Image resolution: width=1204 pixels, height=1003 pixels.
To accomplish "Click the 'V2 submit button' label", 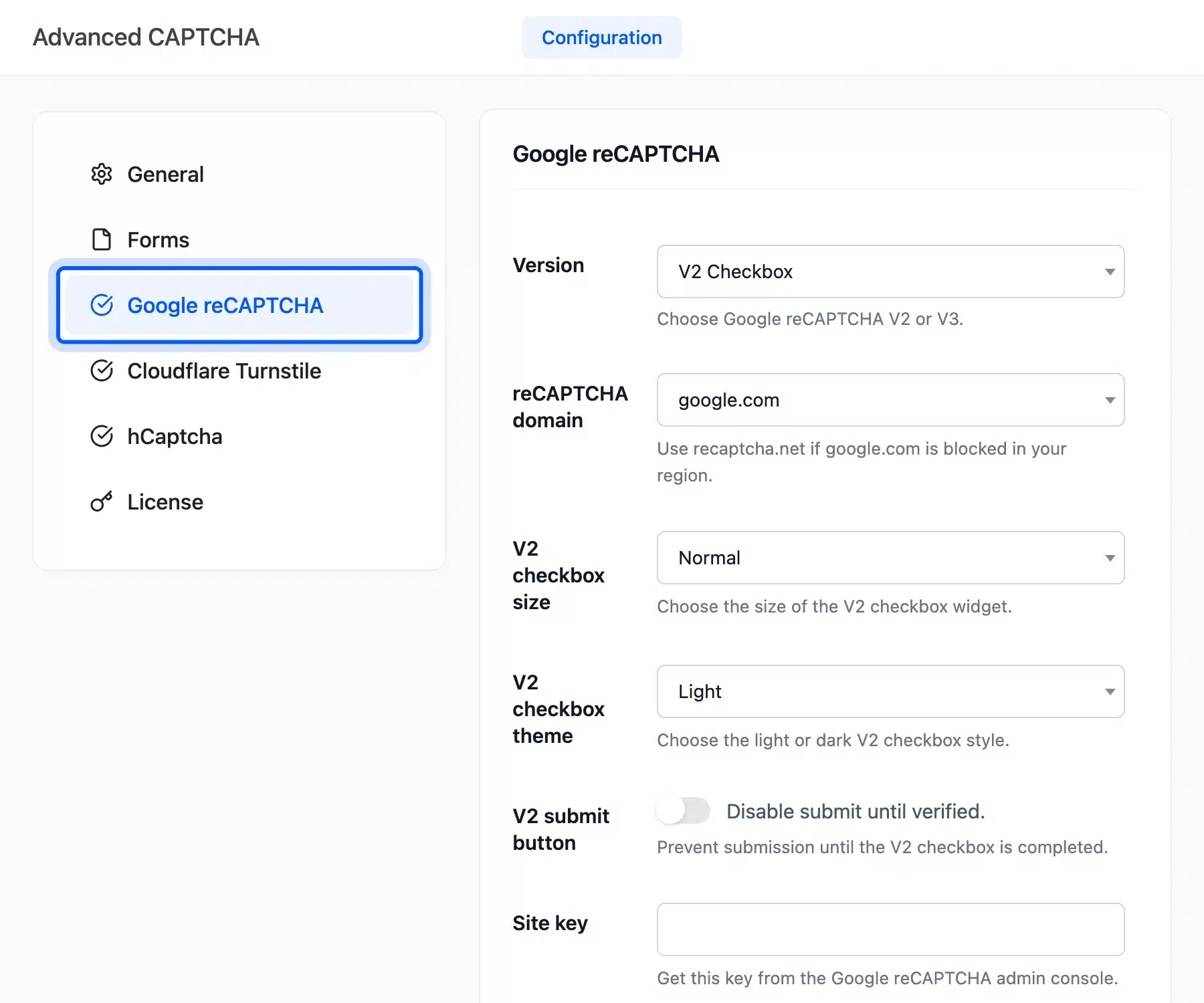I will pyautogui.click(x=561, y=829).
